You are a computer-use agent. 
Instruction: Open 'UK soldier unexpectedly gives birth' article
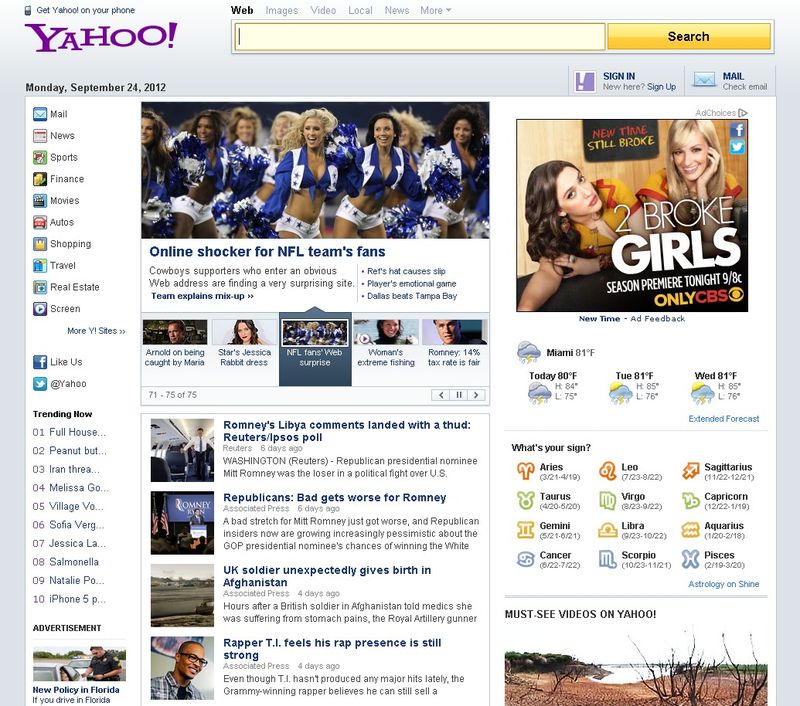pos(327,576)
